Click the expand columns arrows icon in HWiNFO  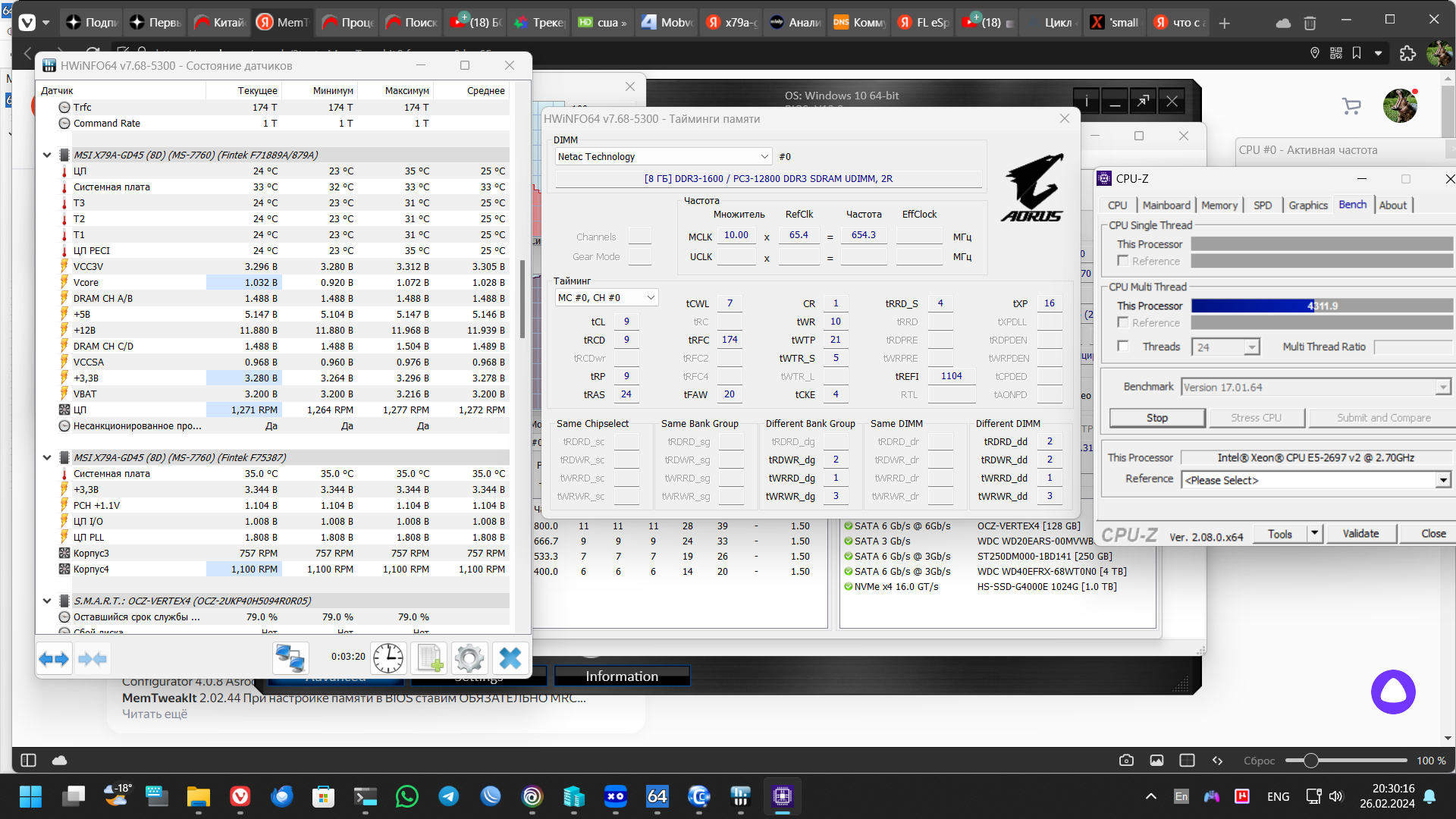pyautogui.click(x=54, y=658)
